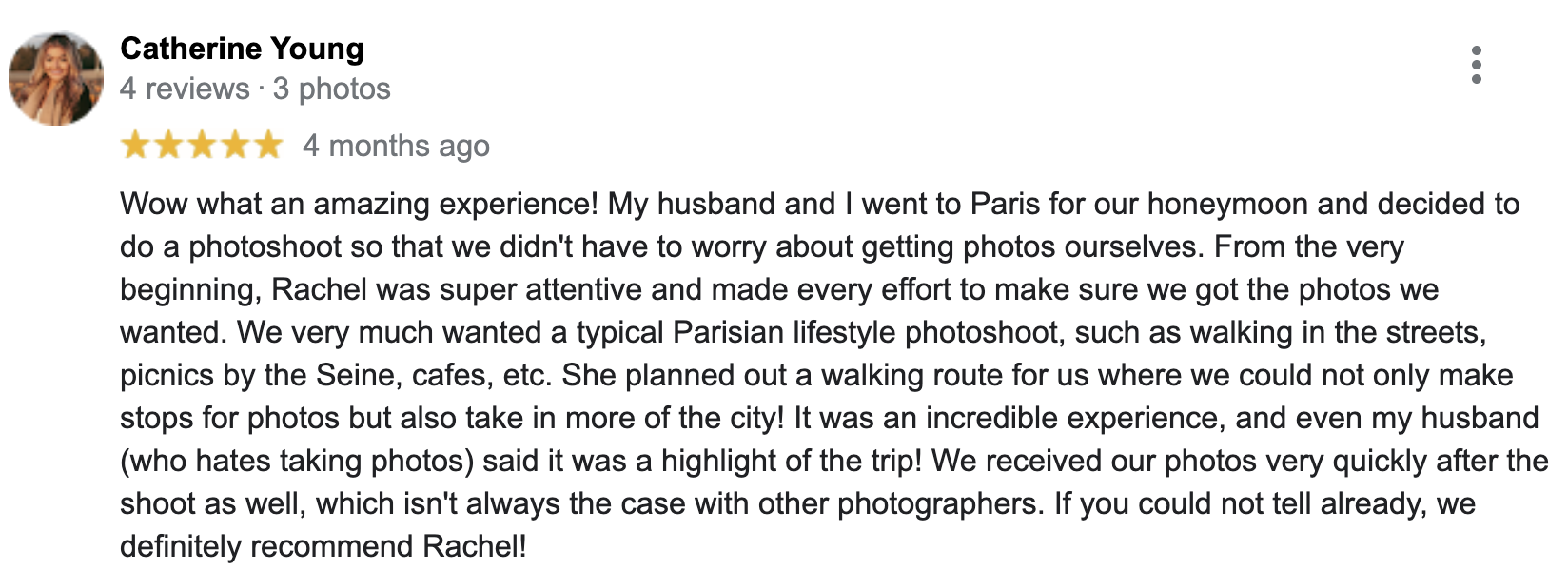The width and height of the screenshot is (1568, 571).
Task: Click the third gold rating star
Action: (202, 145)
